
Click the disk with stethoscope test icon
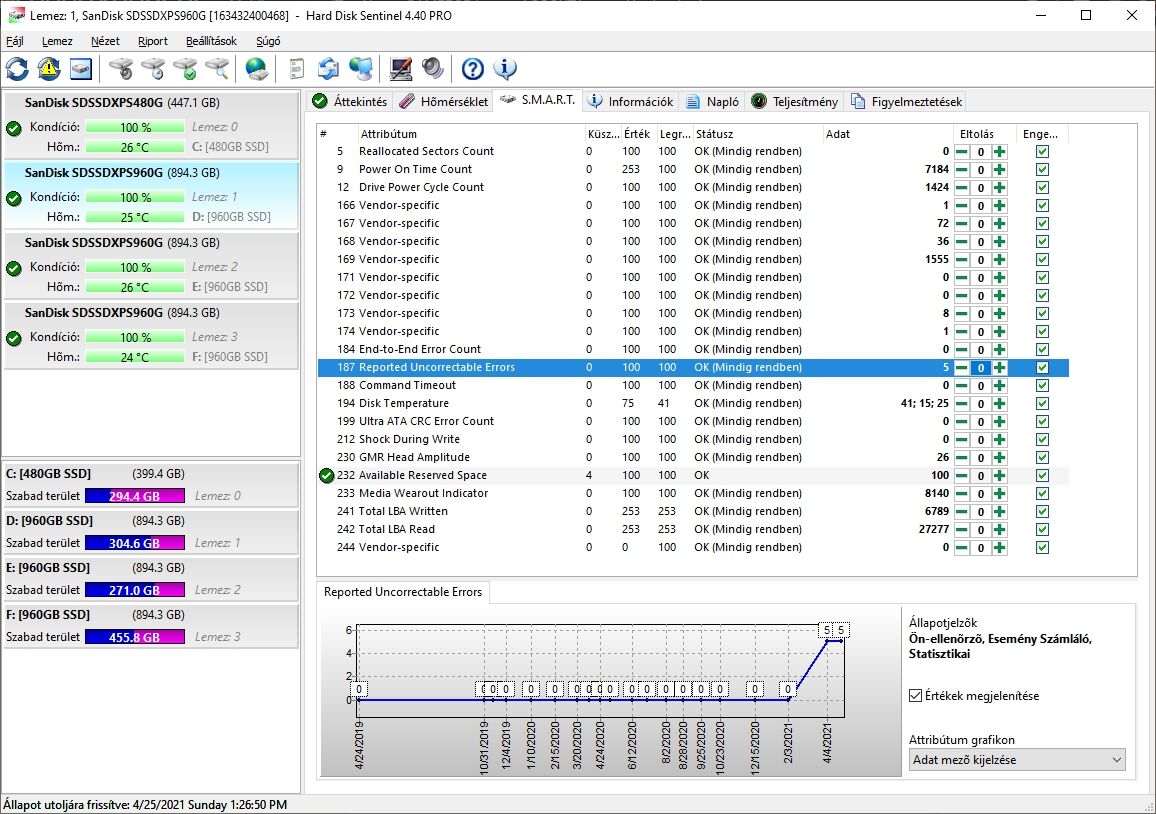[121, 69]
